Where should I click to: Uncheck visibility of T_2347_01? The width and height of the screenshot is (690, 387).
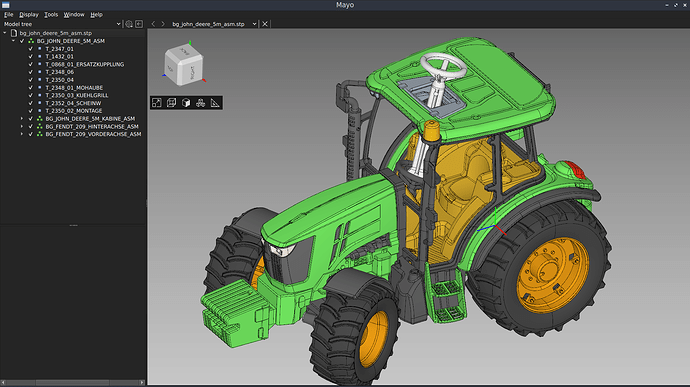pos(31,49)
